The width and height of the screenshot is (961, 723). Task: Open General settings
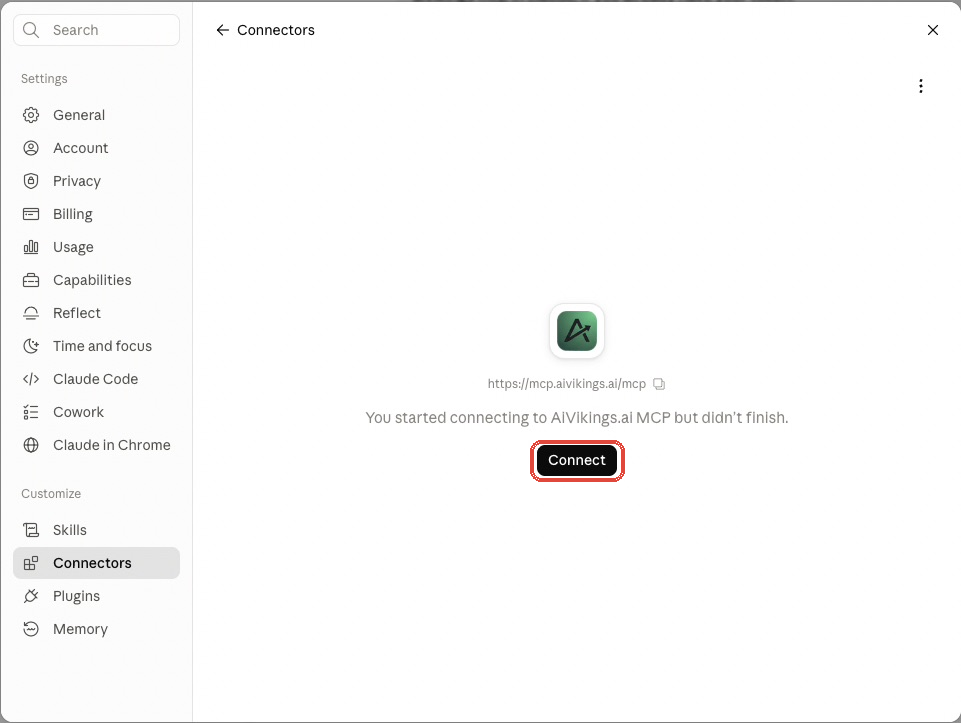tap(96, 115)
